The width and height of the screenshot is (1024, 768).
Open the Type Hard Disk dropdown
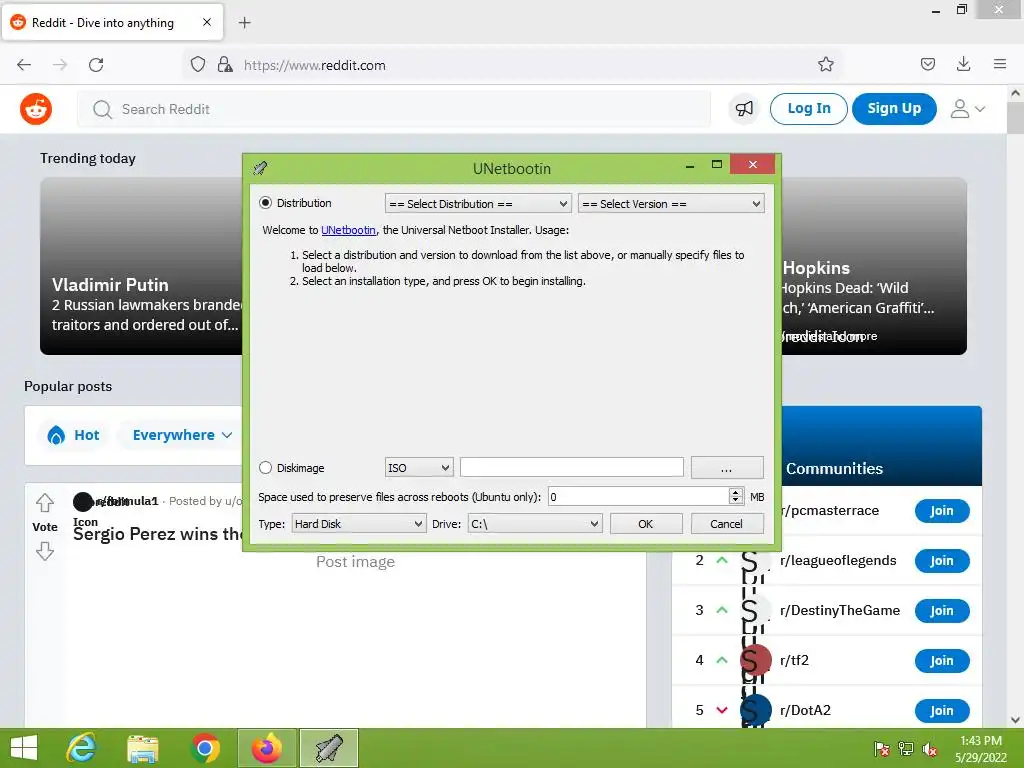click(359, 524)
